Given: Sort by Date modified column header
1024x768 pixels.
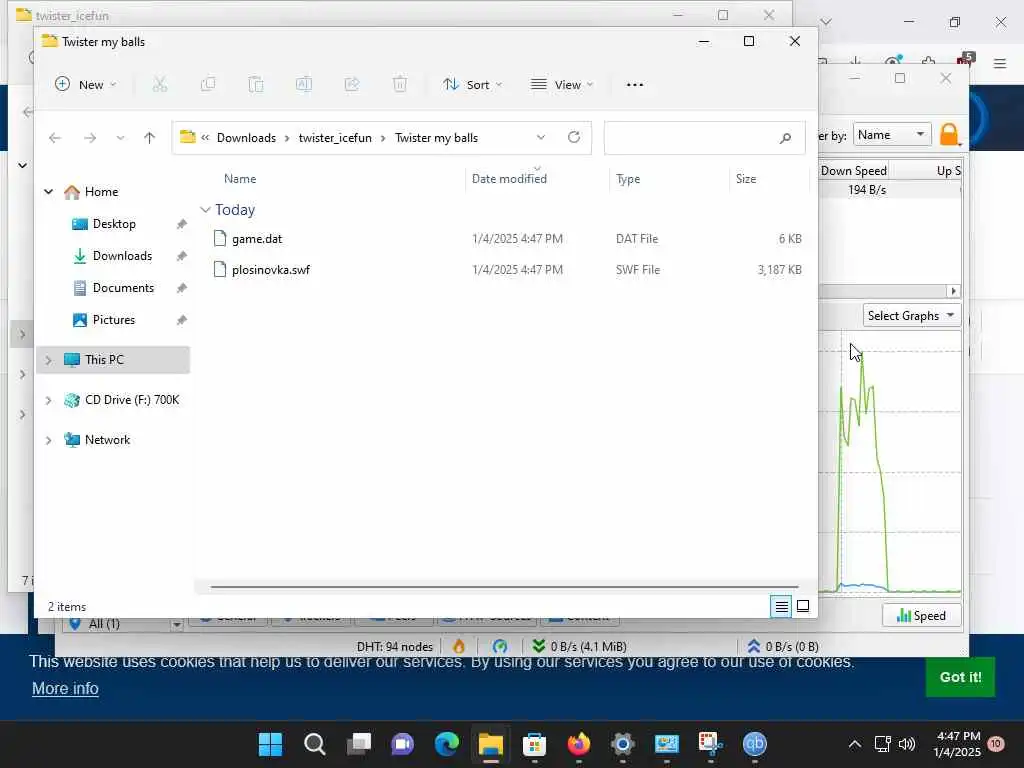Looking at the screenshot, I should (x=509, y=179).
